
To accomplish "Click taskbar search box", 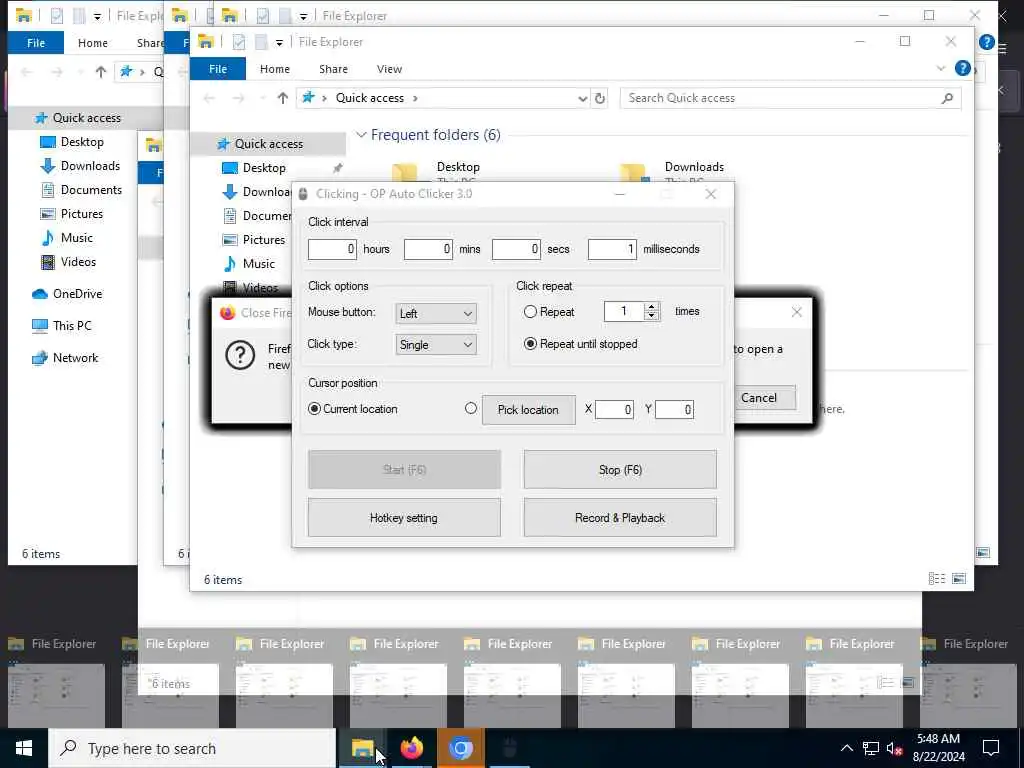I will pos(192,748).
